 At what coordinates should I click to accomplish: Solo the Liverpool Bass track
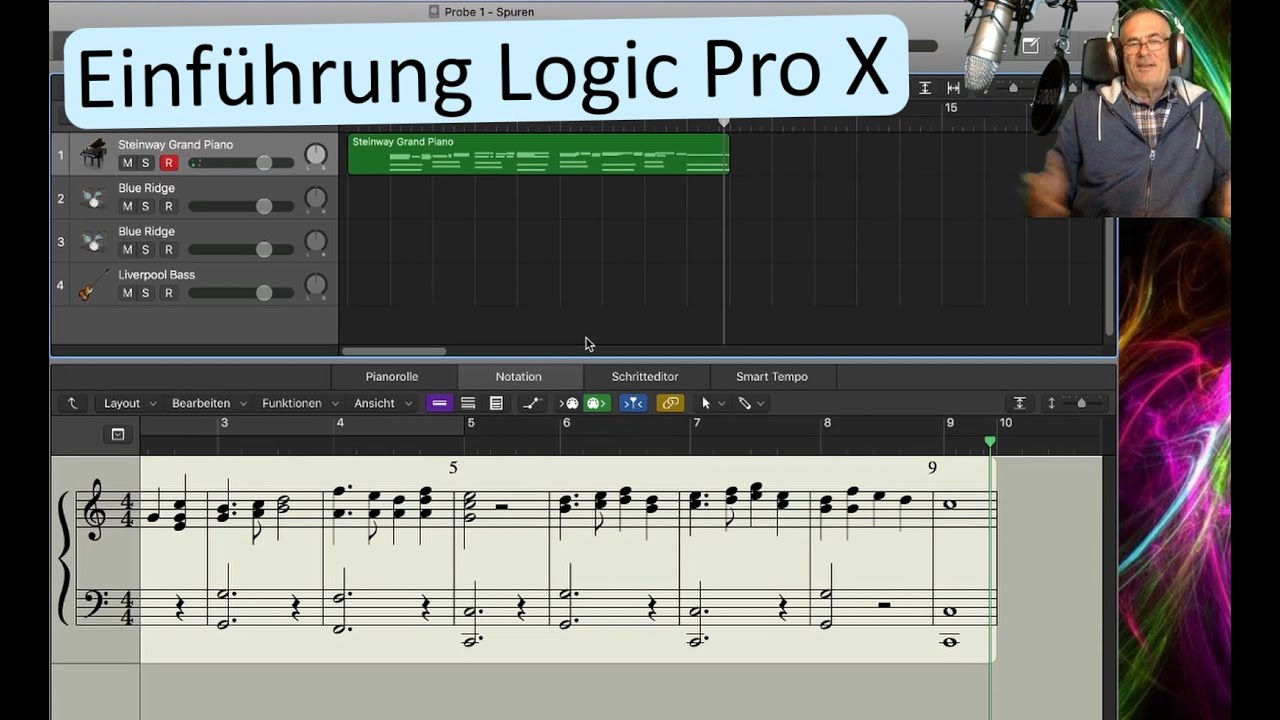coord(145,293)
